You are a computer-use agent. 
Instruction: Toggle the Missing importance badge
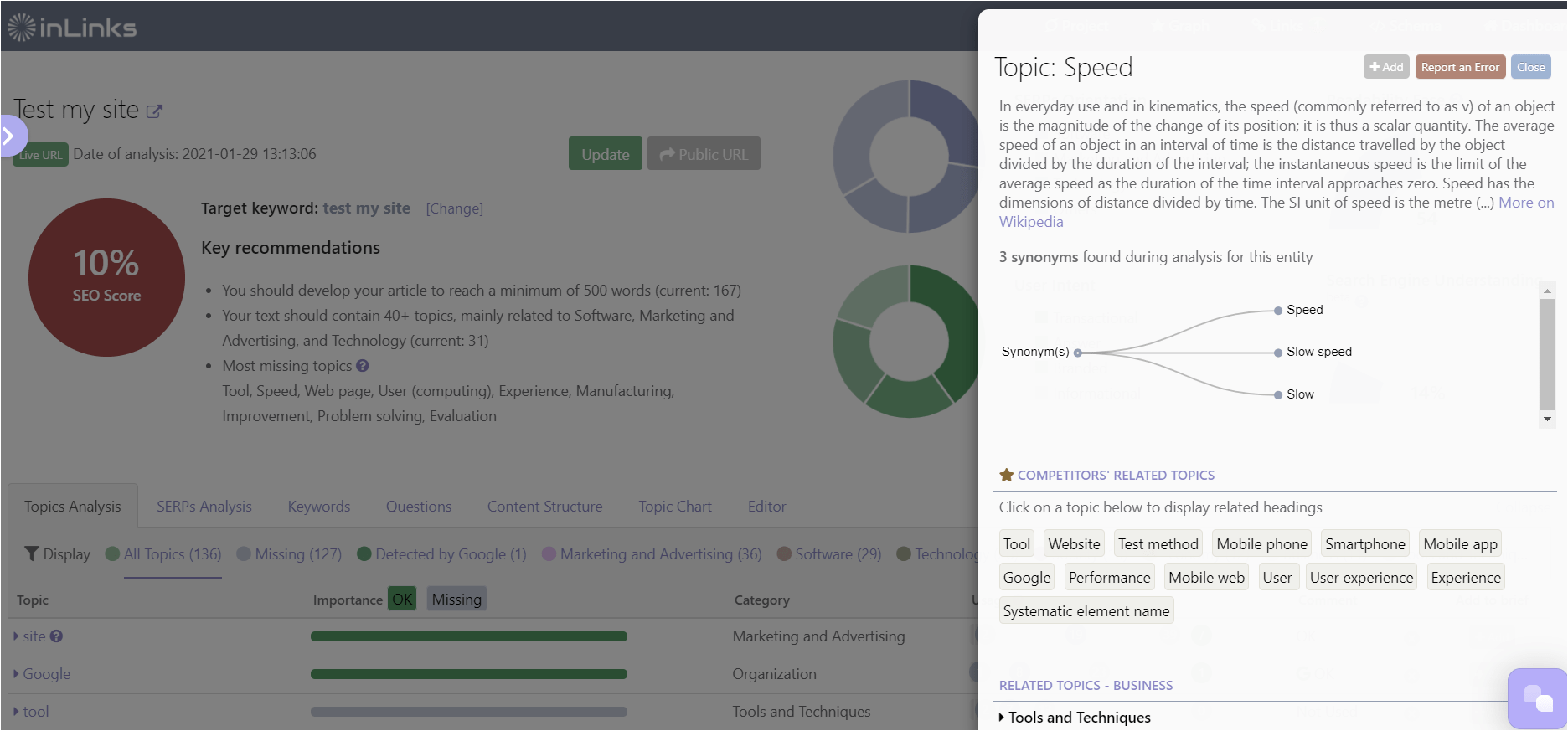pos(456,599)
